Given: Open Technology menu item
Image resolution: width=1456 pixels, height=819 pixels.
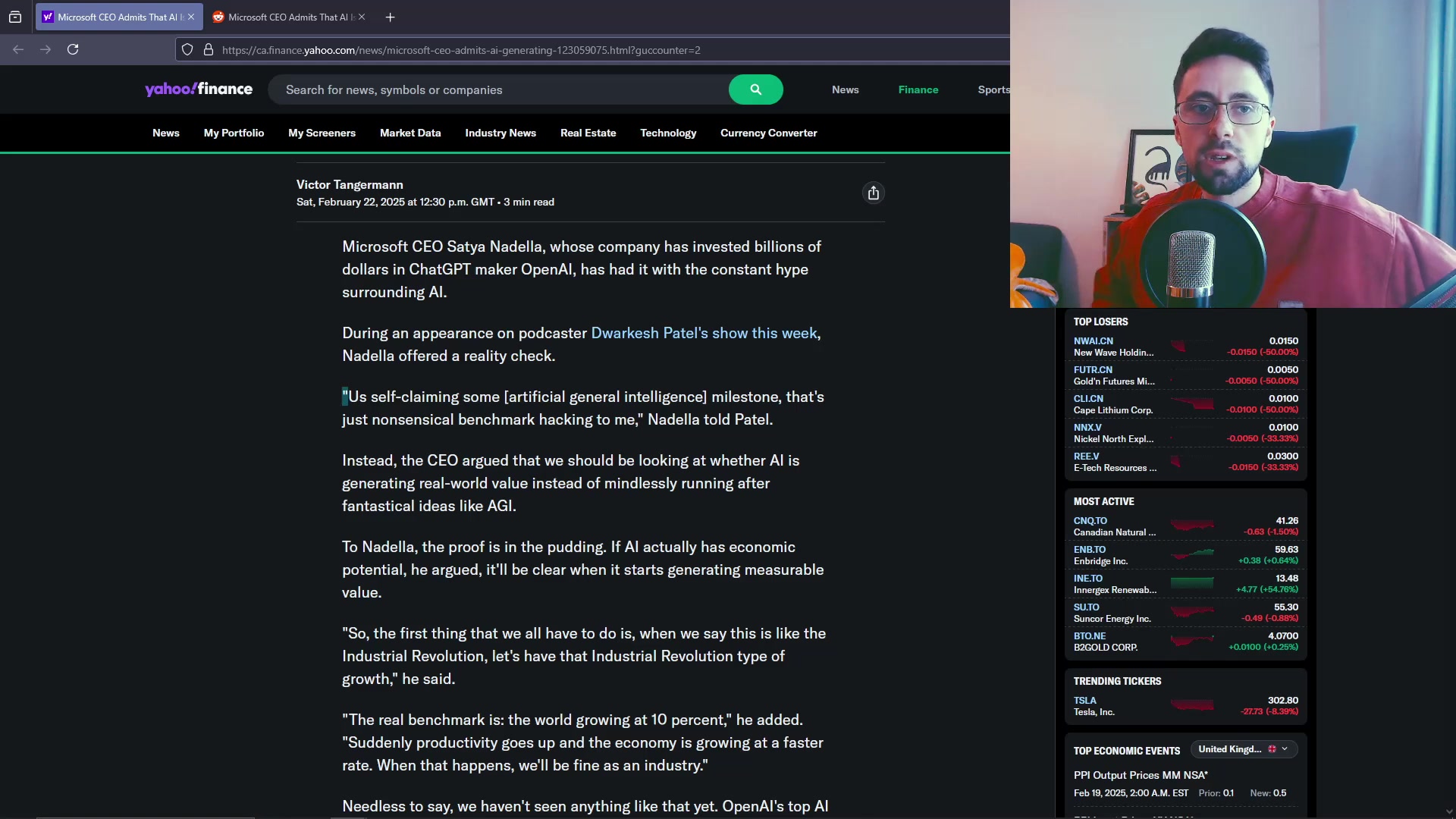Looking at the screenshot, I should tap(668, 133).
